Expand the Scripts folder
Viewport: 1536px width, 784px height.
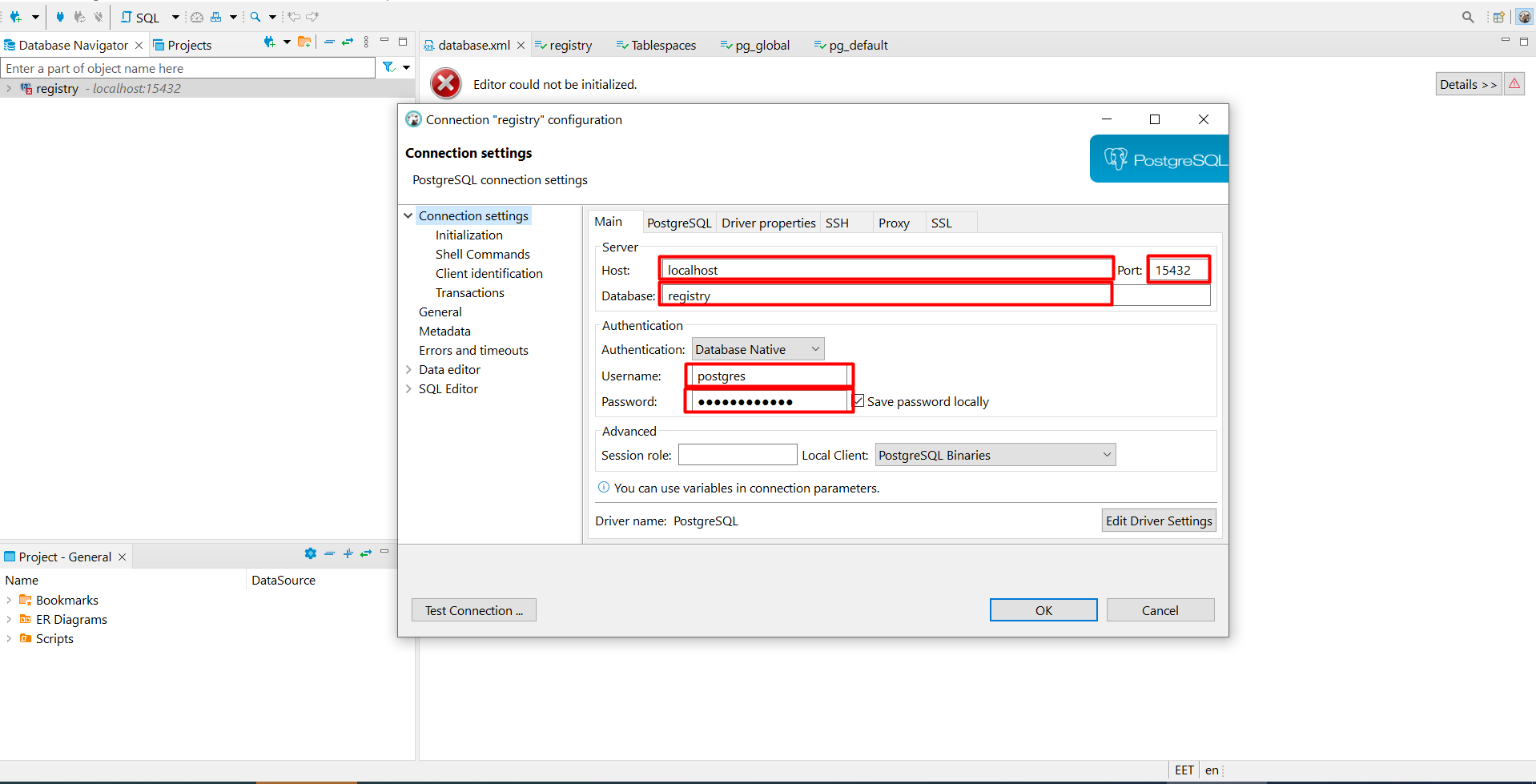pyautogui.click(x=9, y=638)
